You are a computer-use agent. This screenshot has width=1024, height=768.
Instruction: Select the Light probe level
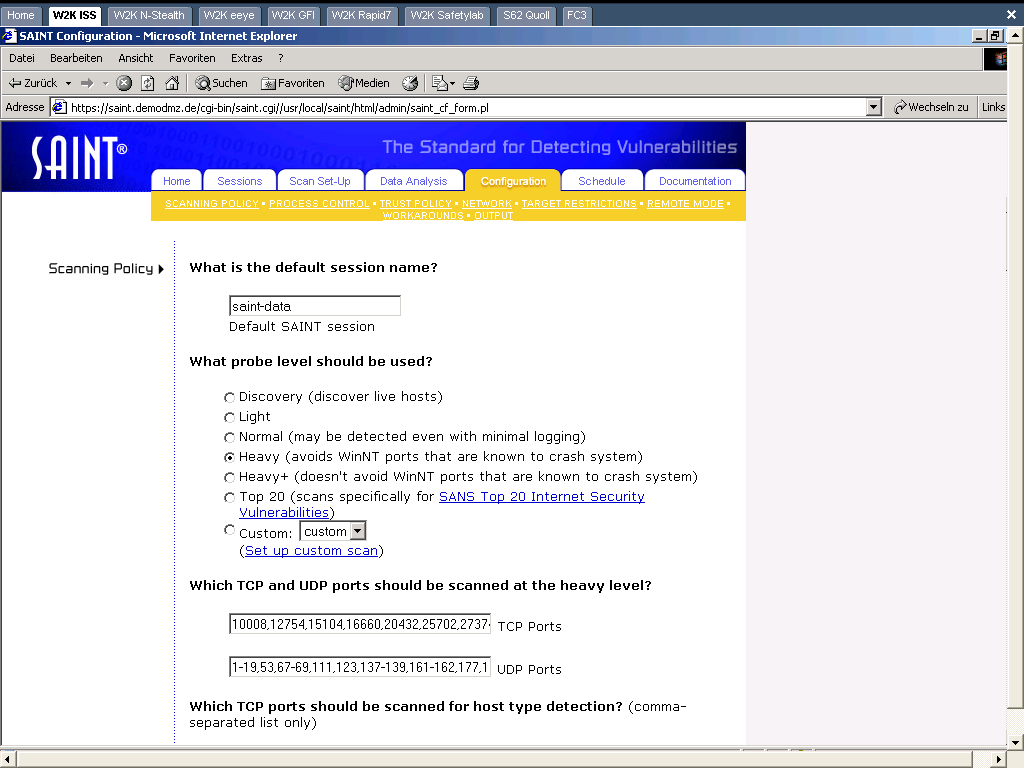(229, 417)
